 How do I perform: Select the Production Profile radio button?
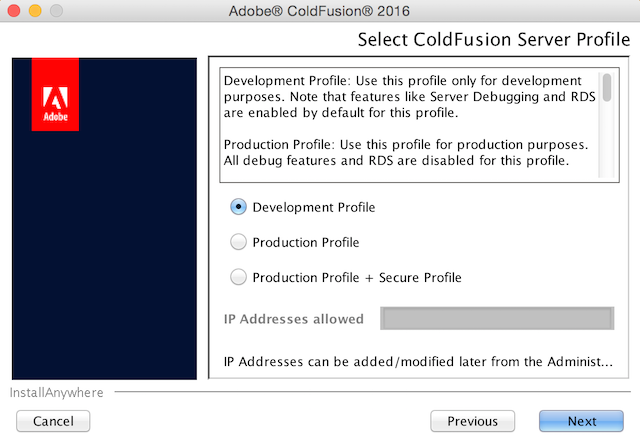(x=238, y=242)
